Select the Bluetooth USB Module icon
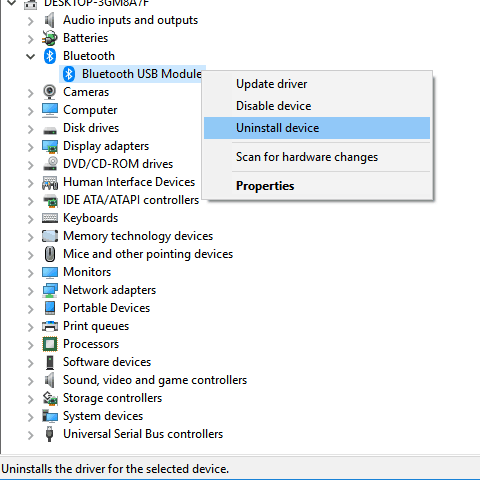Image resolution: width=480 pixels, height=480 pixels. tap(69, 74)
